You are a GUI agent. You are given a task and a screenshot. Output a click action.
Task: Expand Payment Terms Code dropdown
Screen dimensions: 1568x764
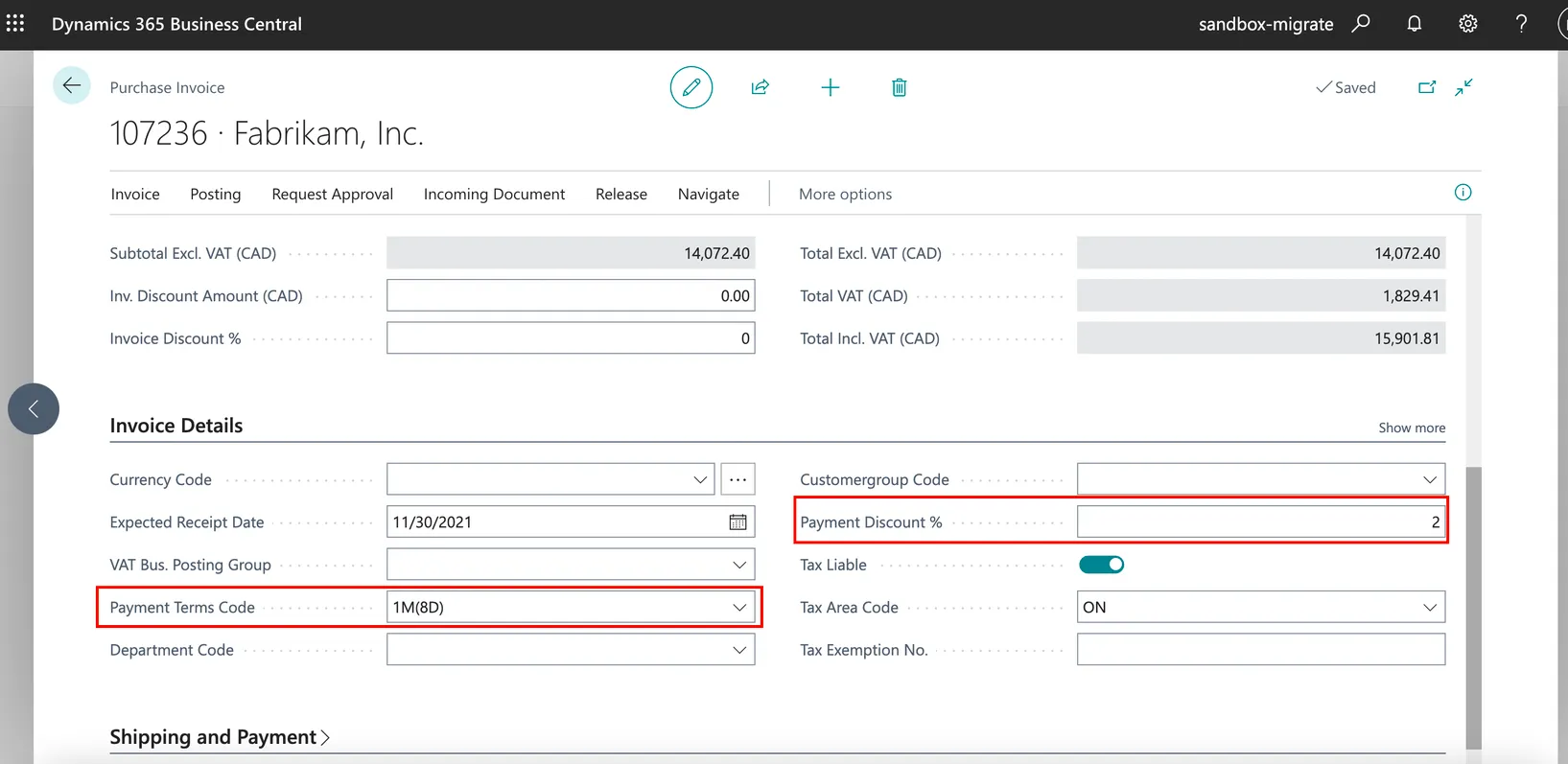coord(739,607)
